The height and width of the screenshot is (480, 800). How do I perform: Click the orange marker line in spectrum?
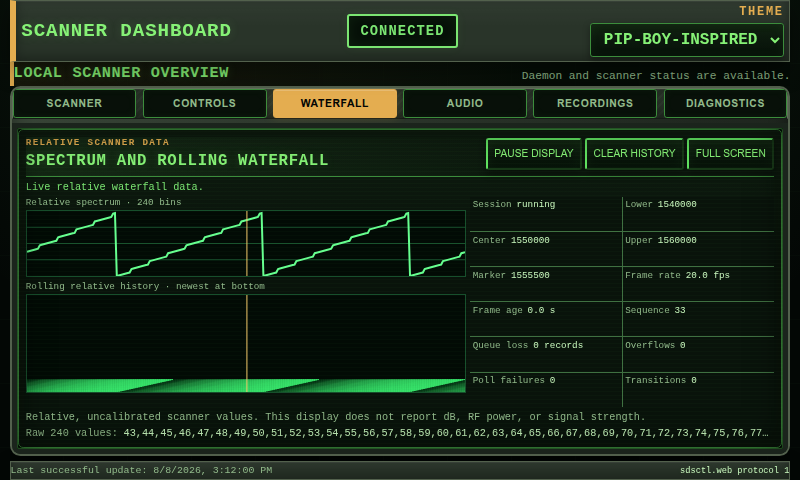click(247, 244)
